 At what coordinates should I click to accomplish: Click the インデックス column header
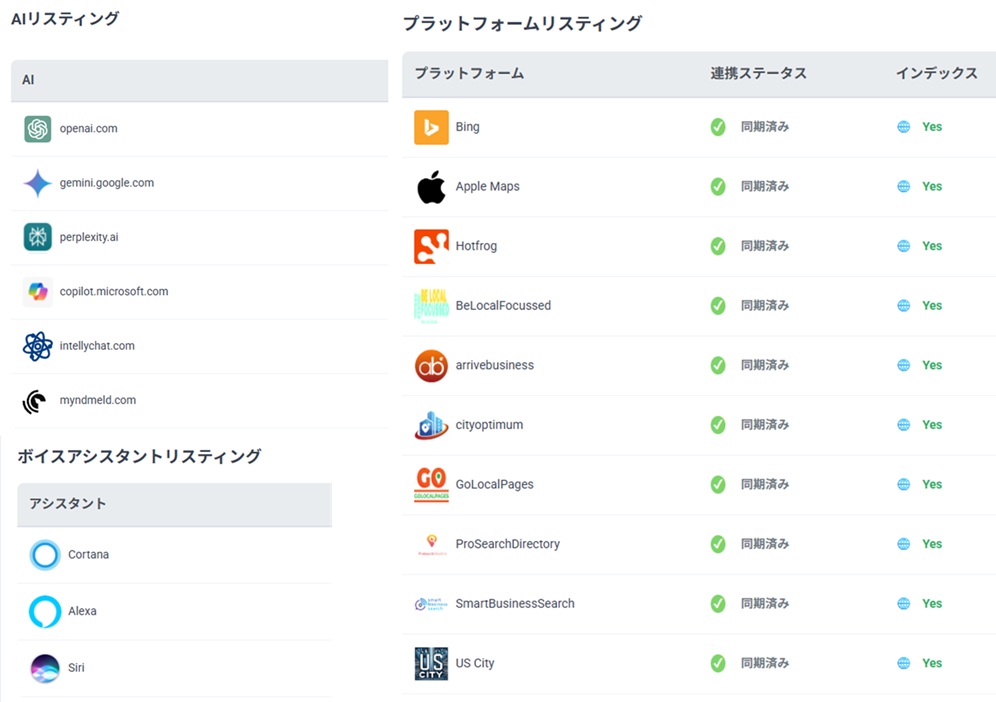pyautogui.click(x=936, y=74)
